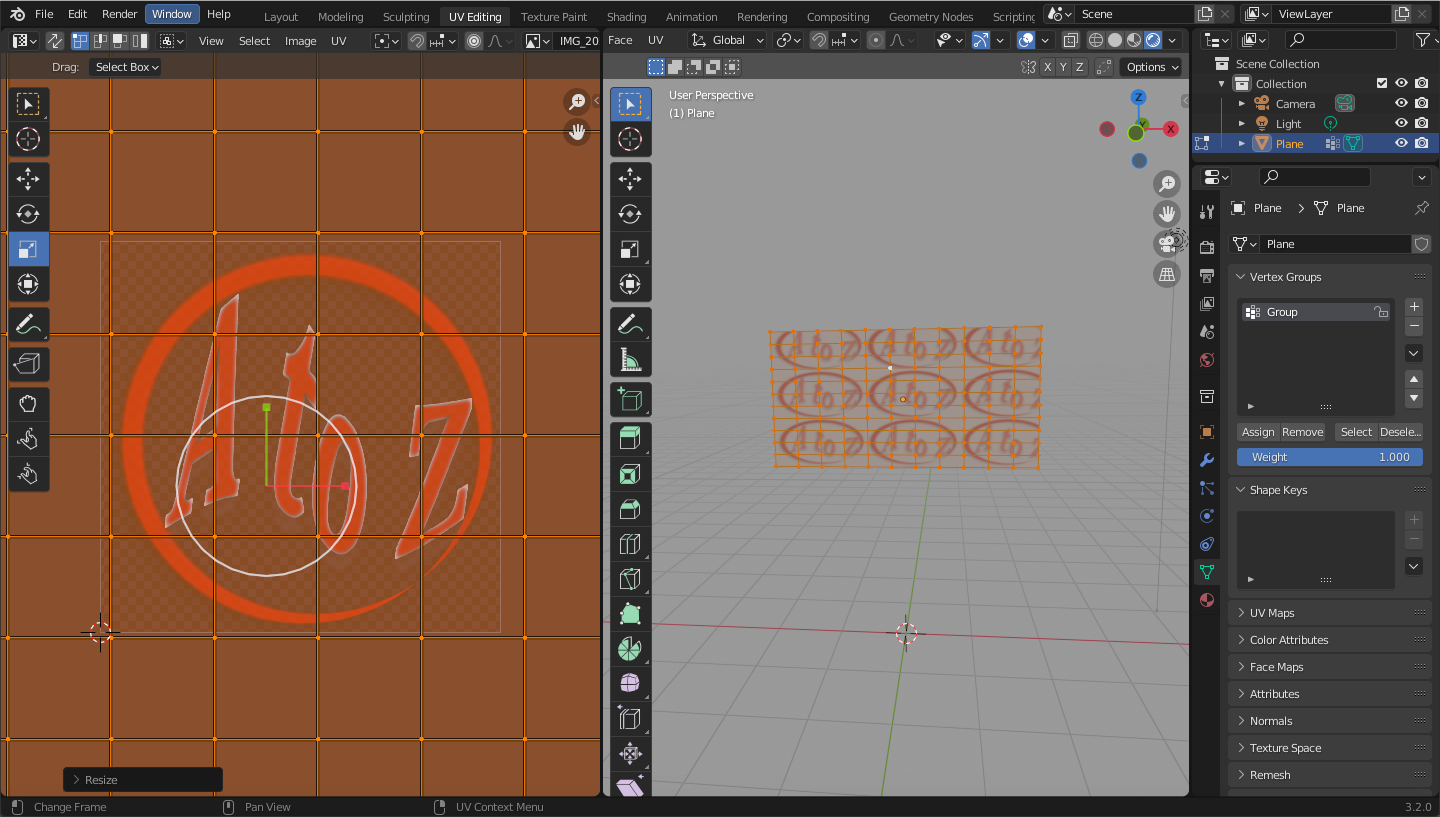Open the Options dropdown in 3D viewport
The image size is (1440, 817).
coord(1150,67)
